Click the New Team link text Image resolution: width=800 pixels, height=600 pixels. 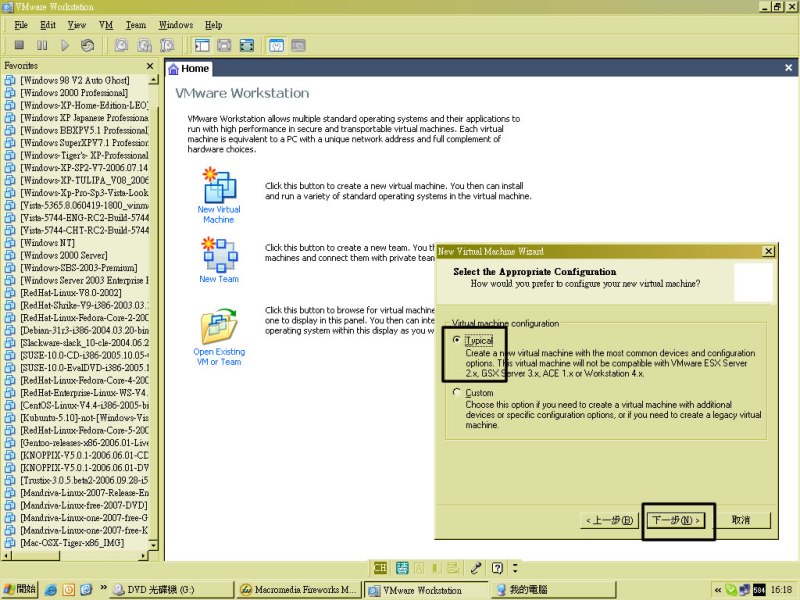pyautogui.click(x=219, y=279)
